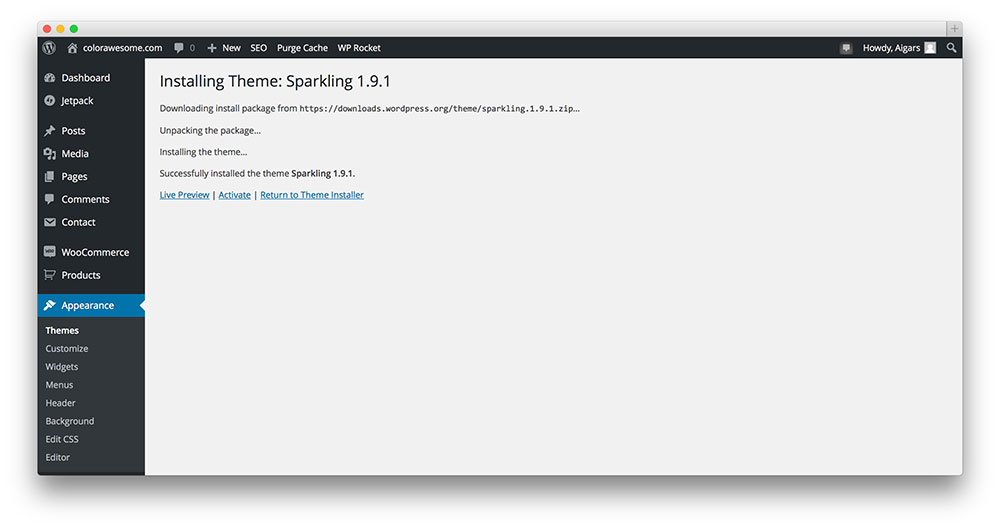Click the Media sidebar icon
The image size is (1000, 529).
[50, 154]
